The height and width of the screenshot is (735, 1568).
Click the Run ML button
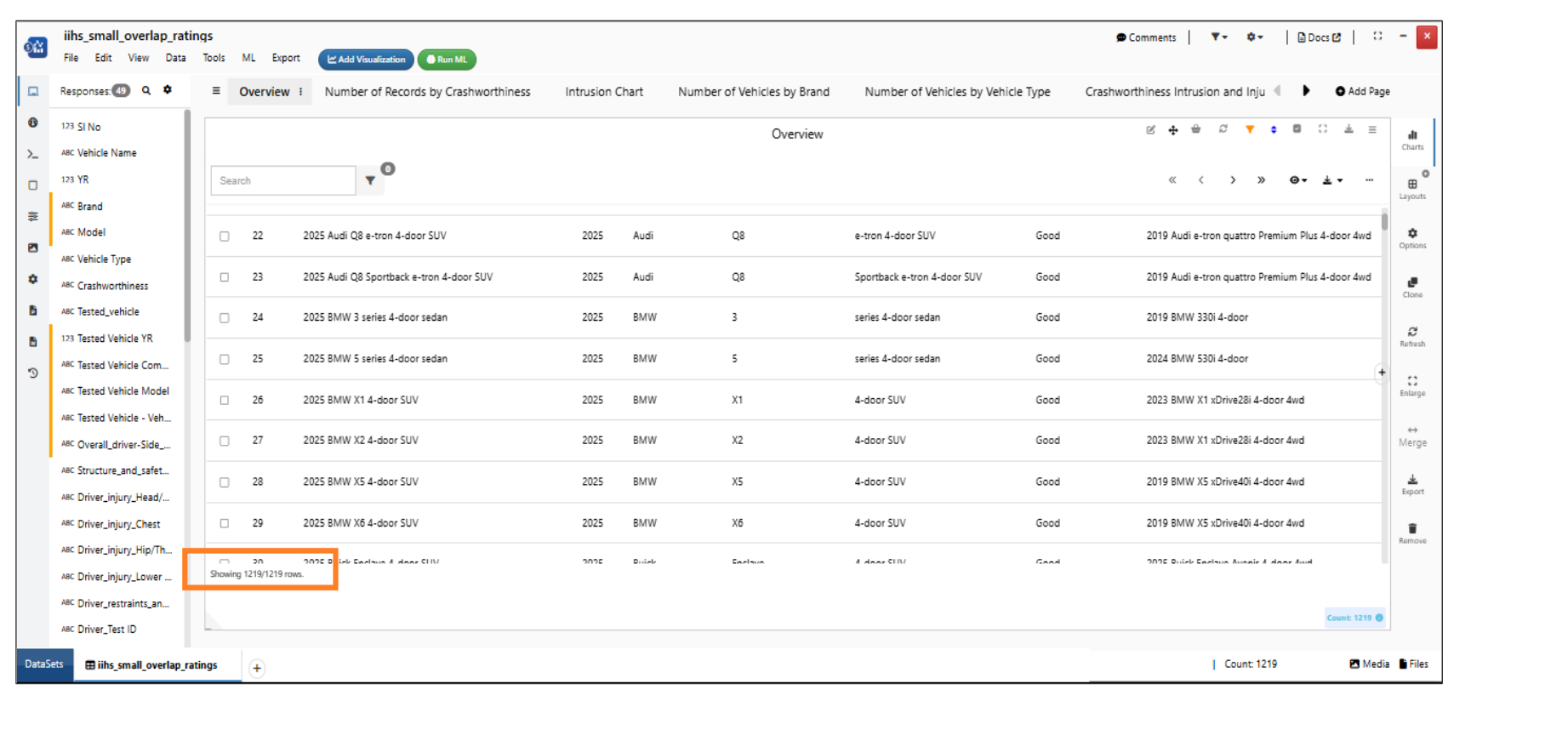pos(447,60)
